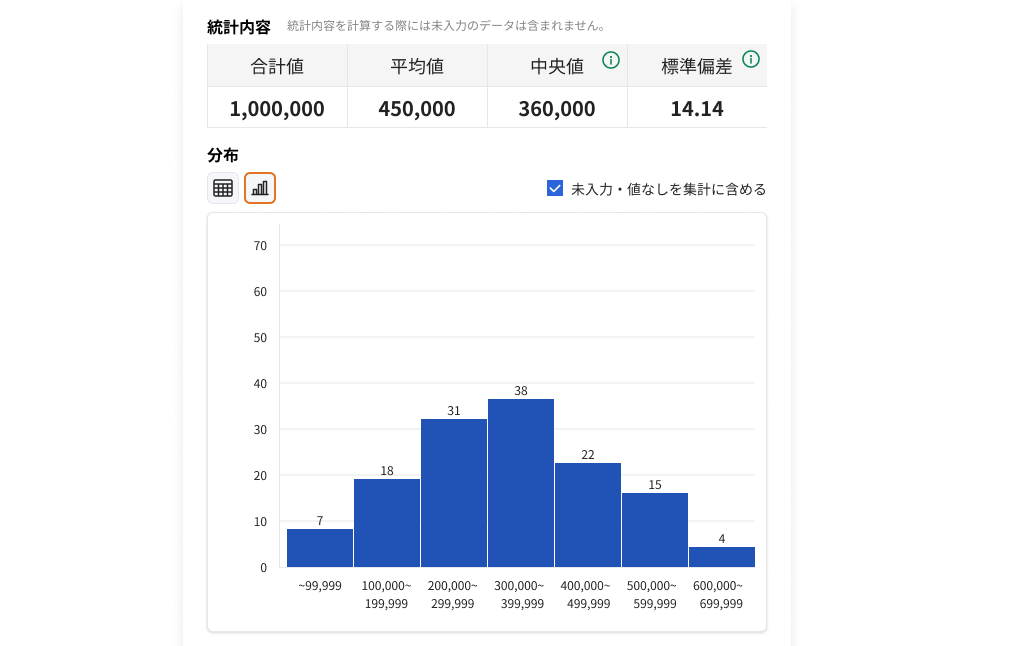Image resolution: width=1034 pixels, height=646 pixels.
Task: Click the green info circle beside 中央値
Action: point(610,60)
